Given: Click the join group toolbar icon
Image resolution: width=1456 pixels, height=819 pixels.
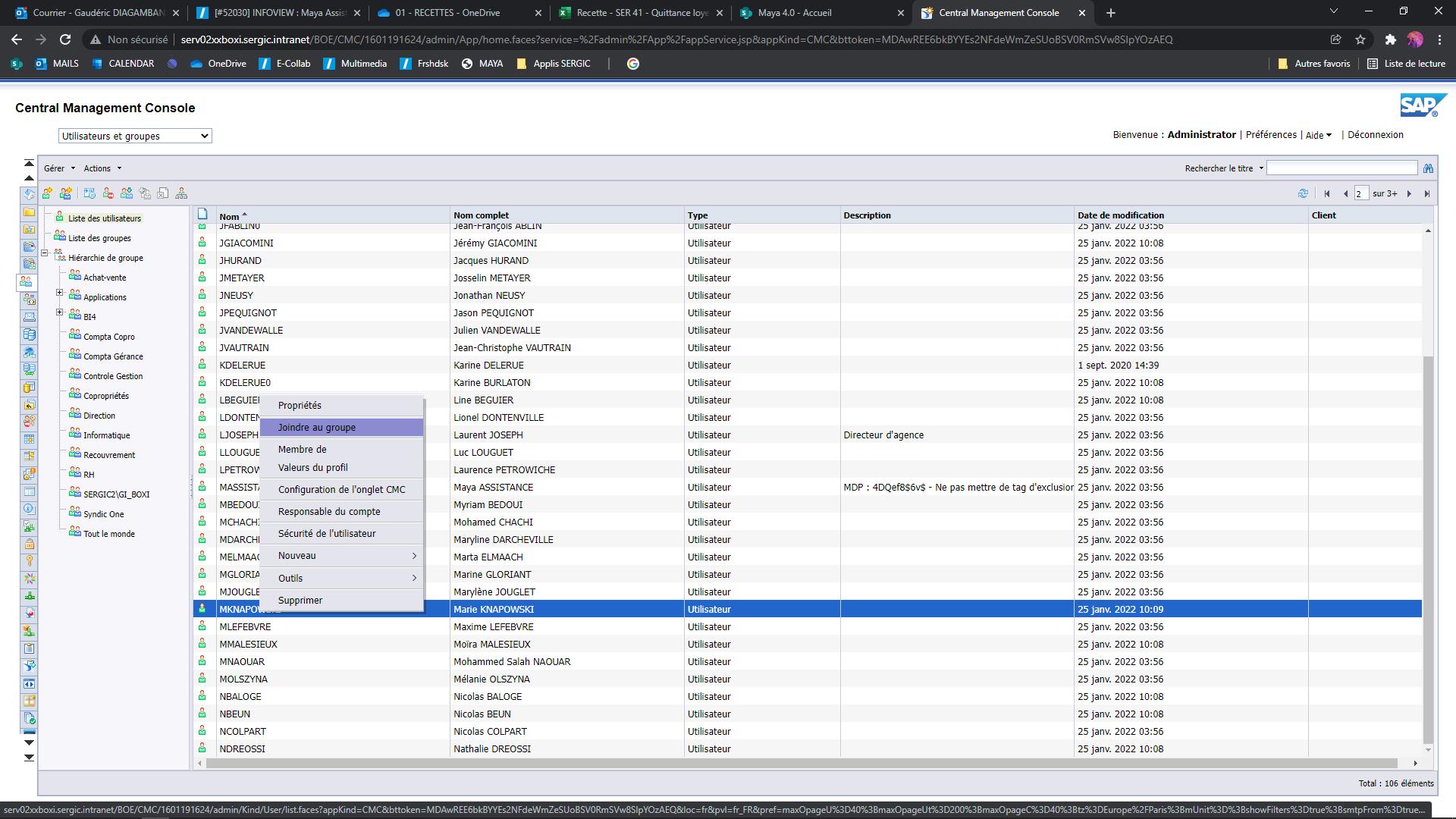Looking at the screenshot, I should (x=127, y=193).
